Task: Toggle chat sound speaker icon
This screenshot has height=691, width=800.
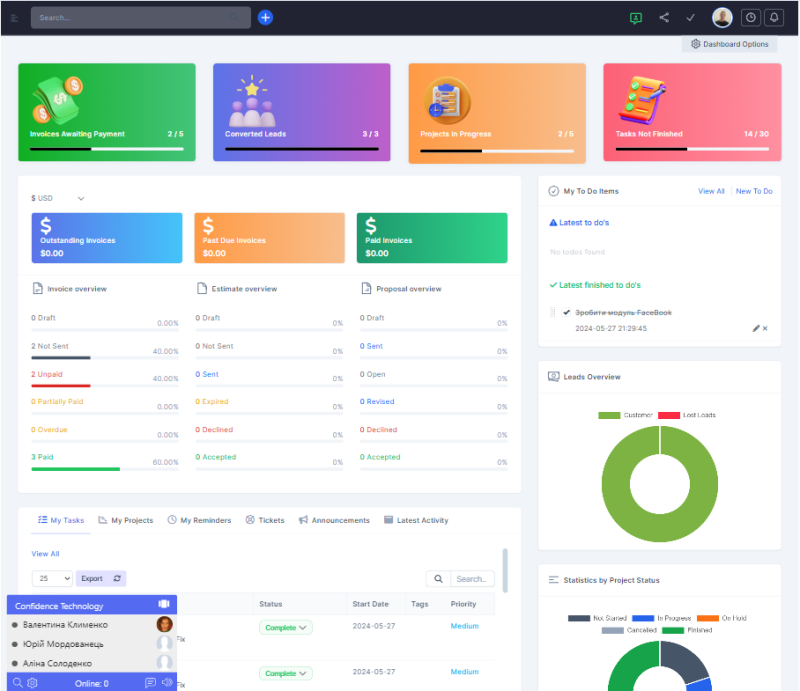Action: (167, 683)
